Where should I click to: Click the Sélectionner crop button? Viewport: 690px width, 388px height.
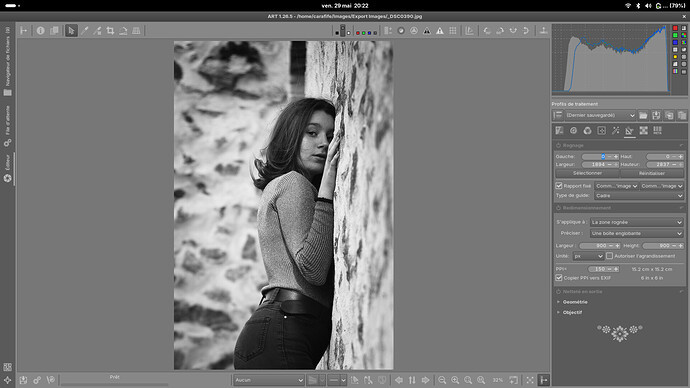tap(587, 173)
